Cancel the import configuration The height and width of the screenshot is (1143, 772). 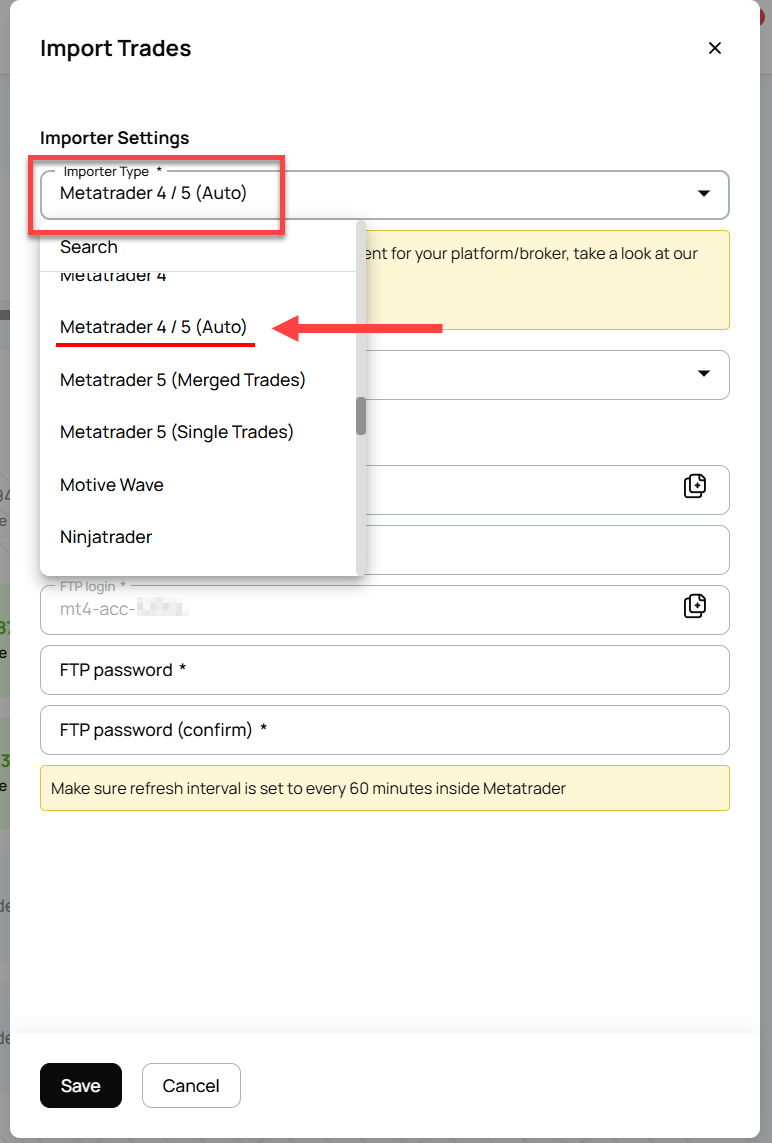pos(190,1085)
